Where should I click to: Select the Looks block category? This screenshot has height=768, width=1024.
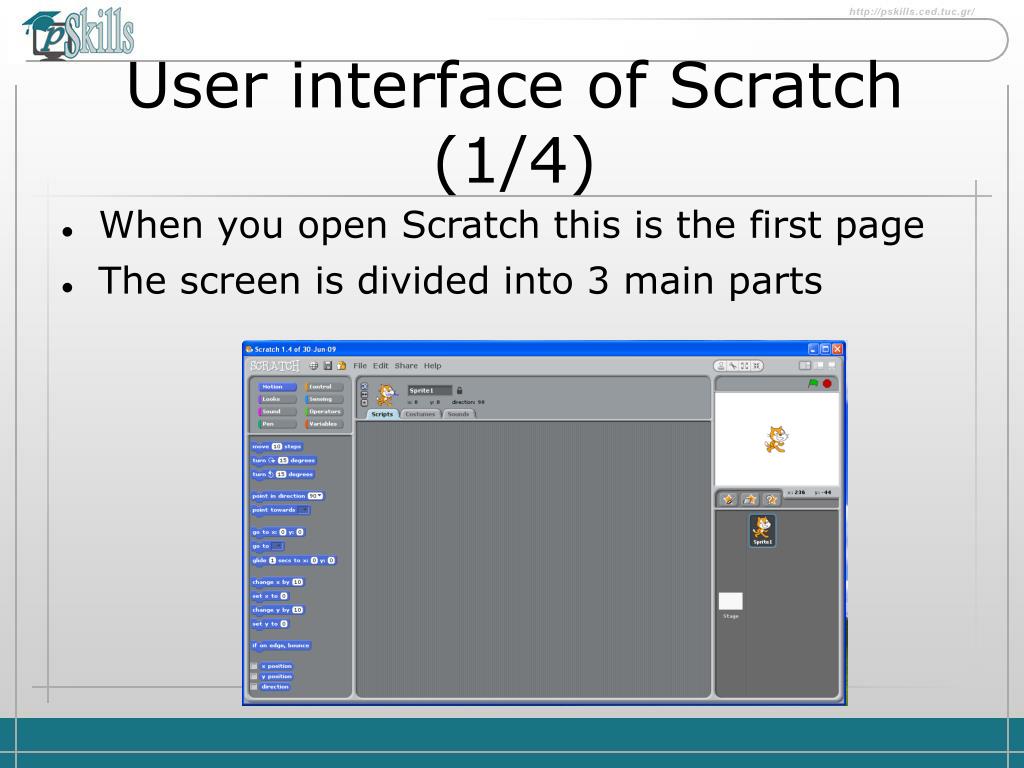point(277,399)
